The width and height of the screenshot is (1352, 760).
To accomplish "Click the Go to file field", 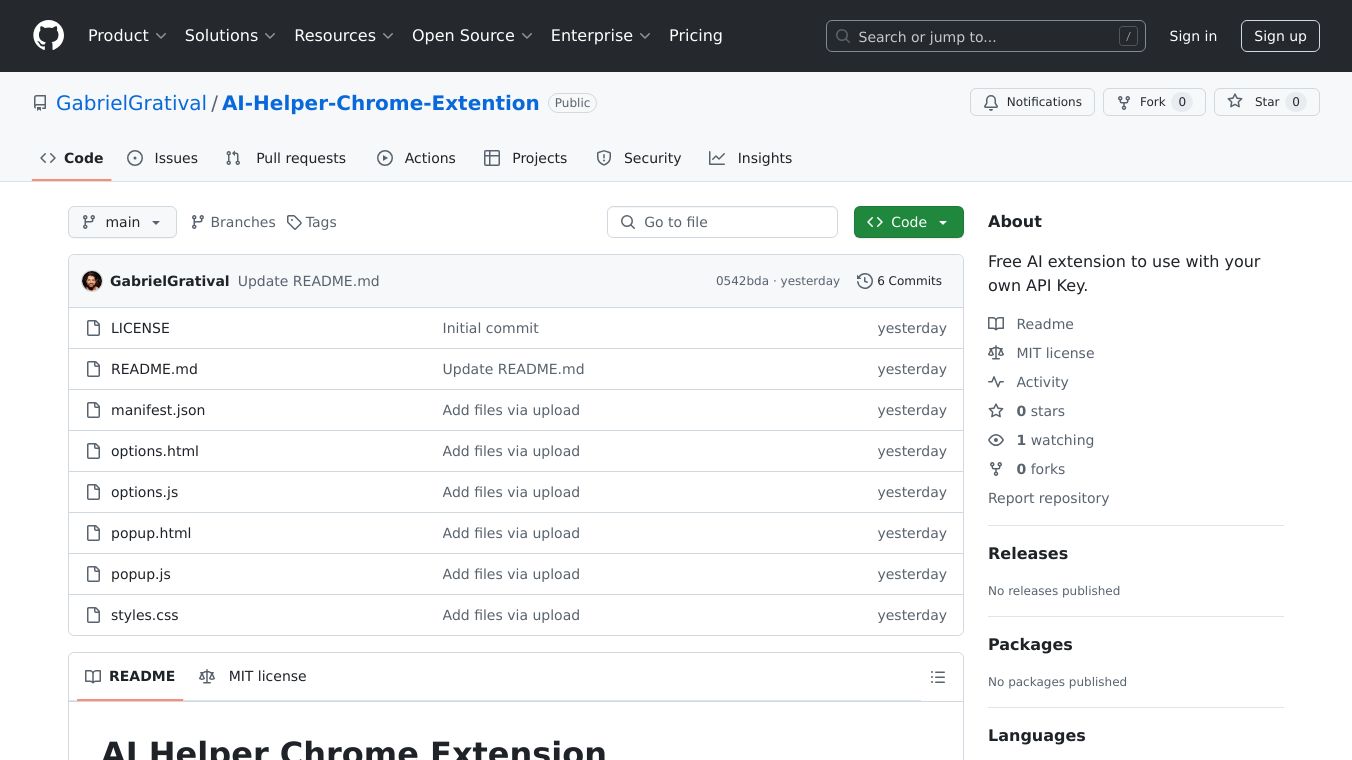I will click(x=722, y=222).
